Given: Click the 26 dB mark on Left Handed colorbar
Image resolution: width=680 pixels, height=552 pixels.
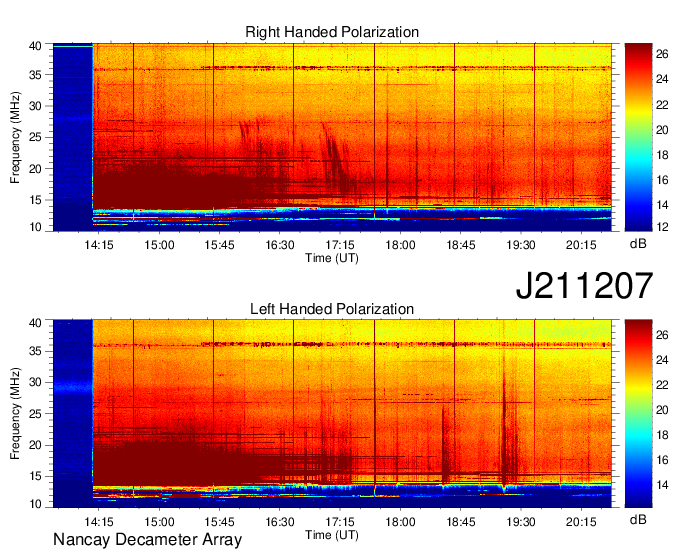Looking at the screenshot, I should click(x=662, y=335).
